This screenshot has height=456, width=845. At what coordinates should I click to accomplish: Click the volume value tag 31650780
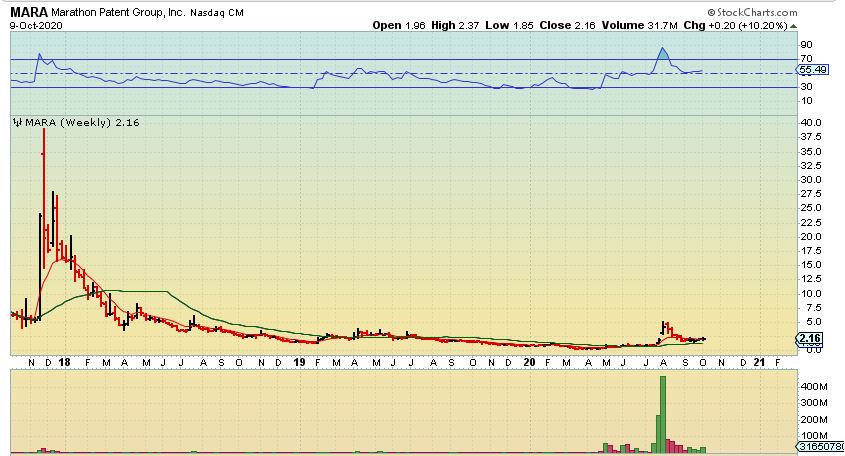click(x=820, y=446)
